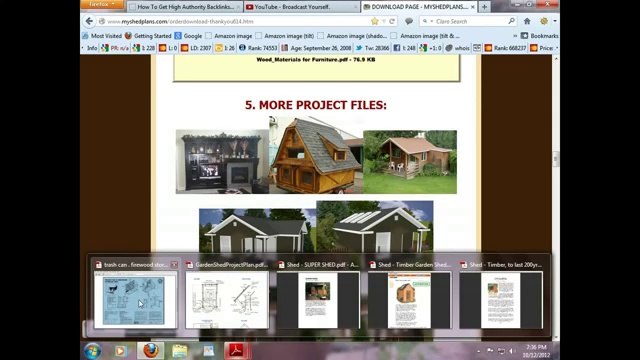The image size is (640, 360).
Task: Open the gear add-on icon near home
Action: tap(544, 21)
